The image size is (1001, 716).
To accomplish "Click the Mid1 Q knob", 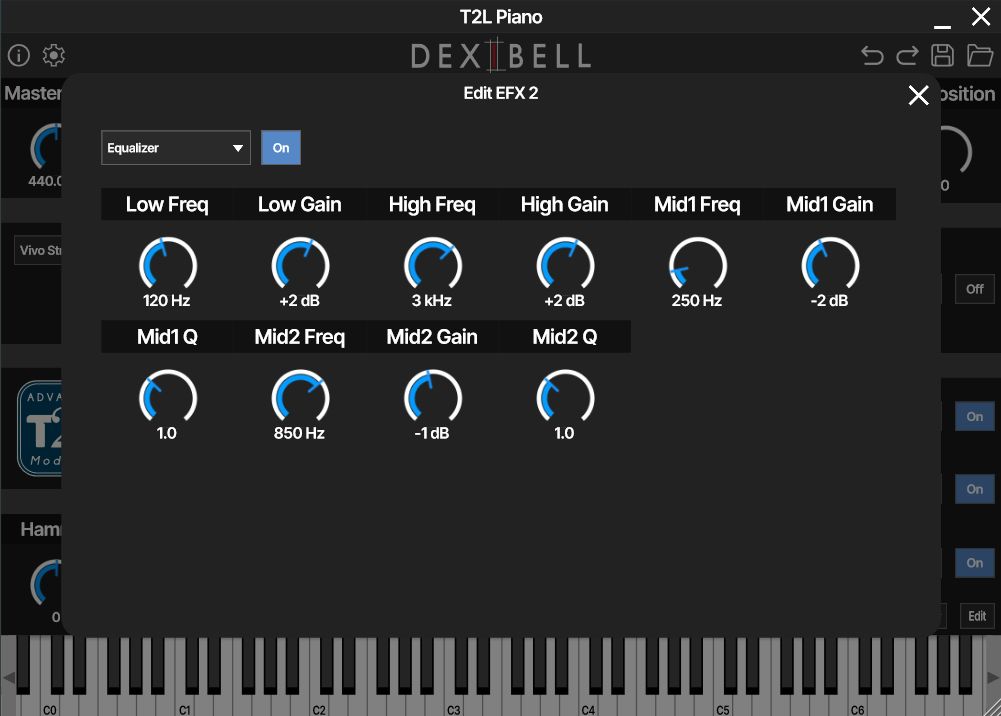I will [x=168, y=398].
